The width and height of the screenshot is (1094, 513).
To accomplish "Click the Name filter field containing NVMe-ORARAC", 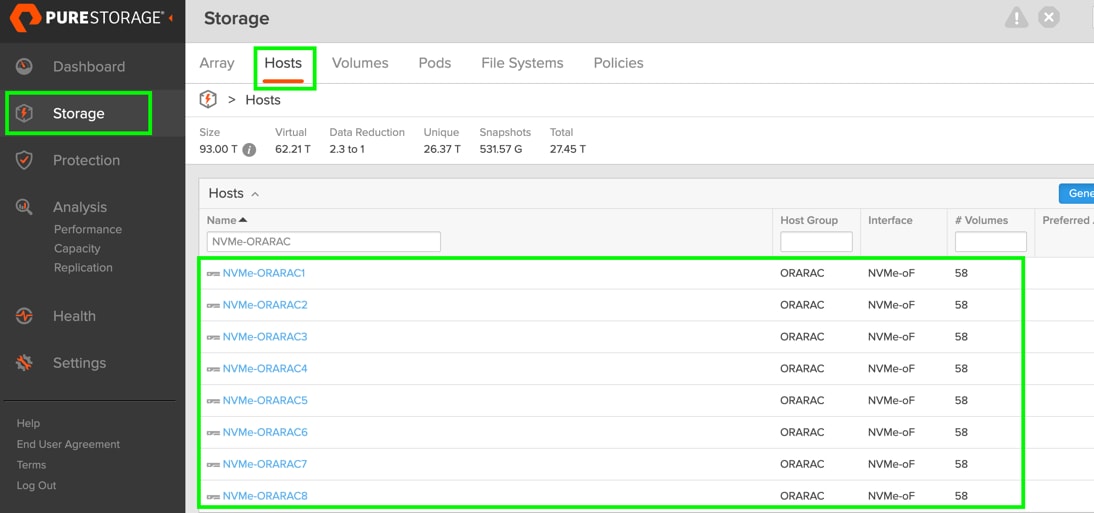I will [x=324, y=241].
